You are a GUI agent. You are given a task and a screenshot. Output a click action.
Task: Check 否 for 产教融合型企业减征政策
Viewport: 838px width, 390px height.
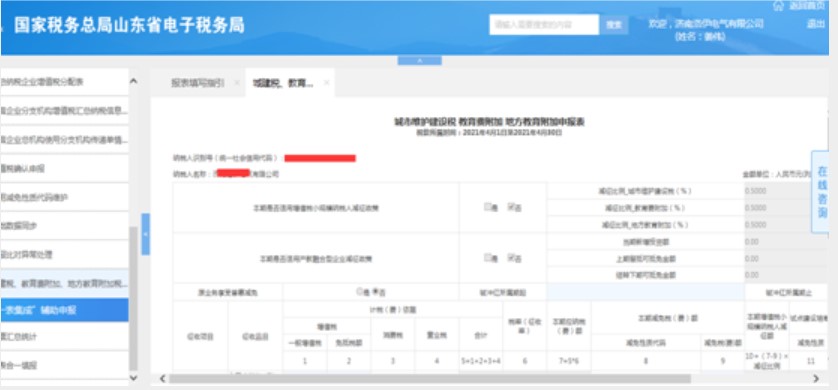(x=511, y=258)
